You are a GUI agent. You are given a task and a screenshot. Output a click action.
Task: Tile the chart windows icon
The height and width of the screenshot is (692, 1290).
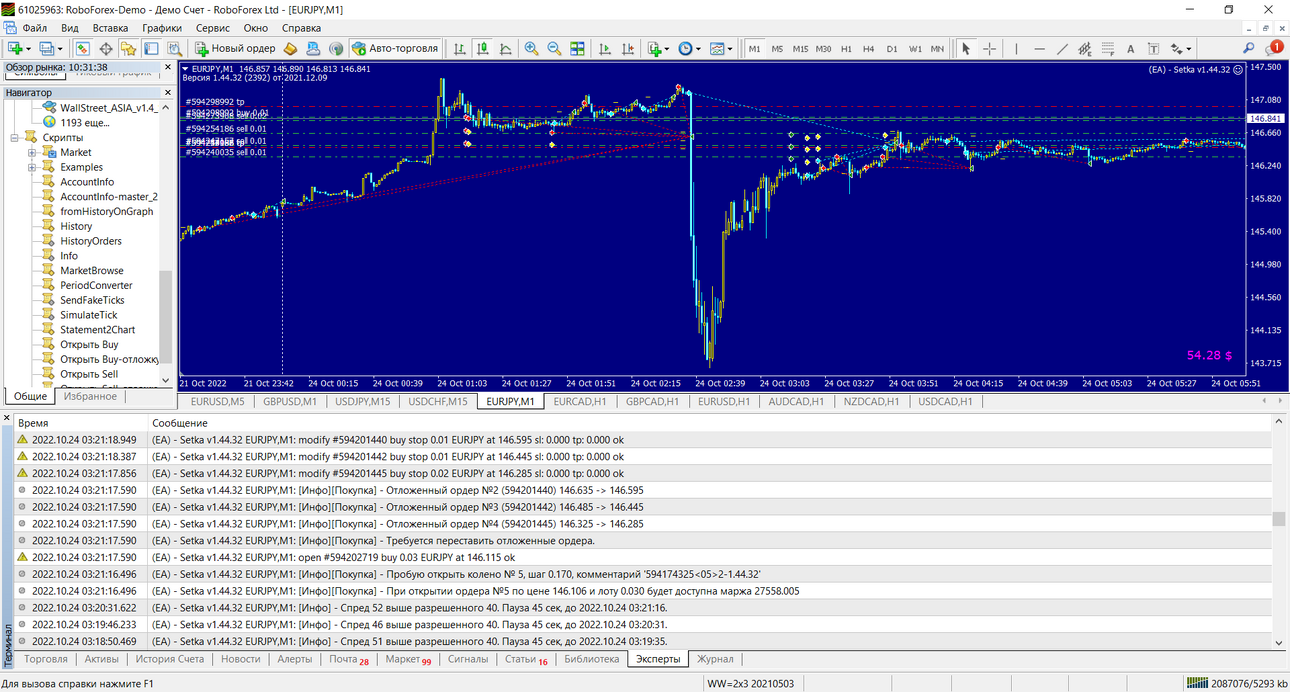tap(577, 48)
